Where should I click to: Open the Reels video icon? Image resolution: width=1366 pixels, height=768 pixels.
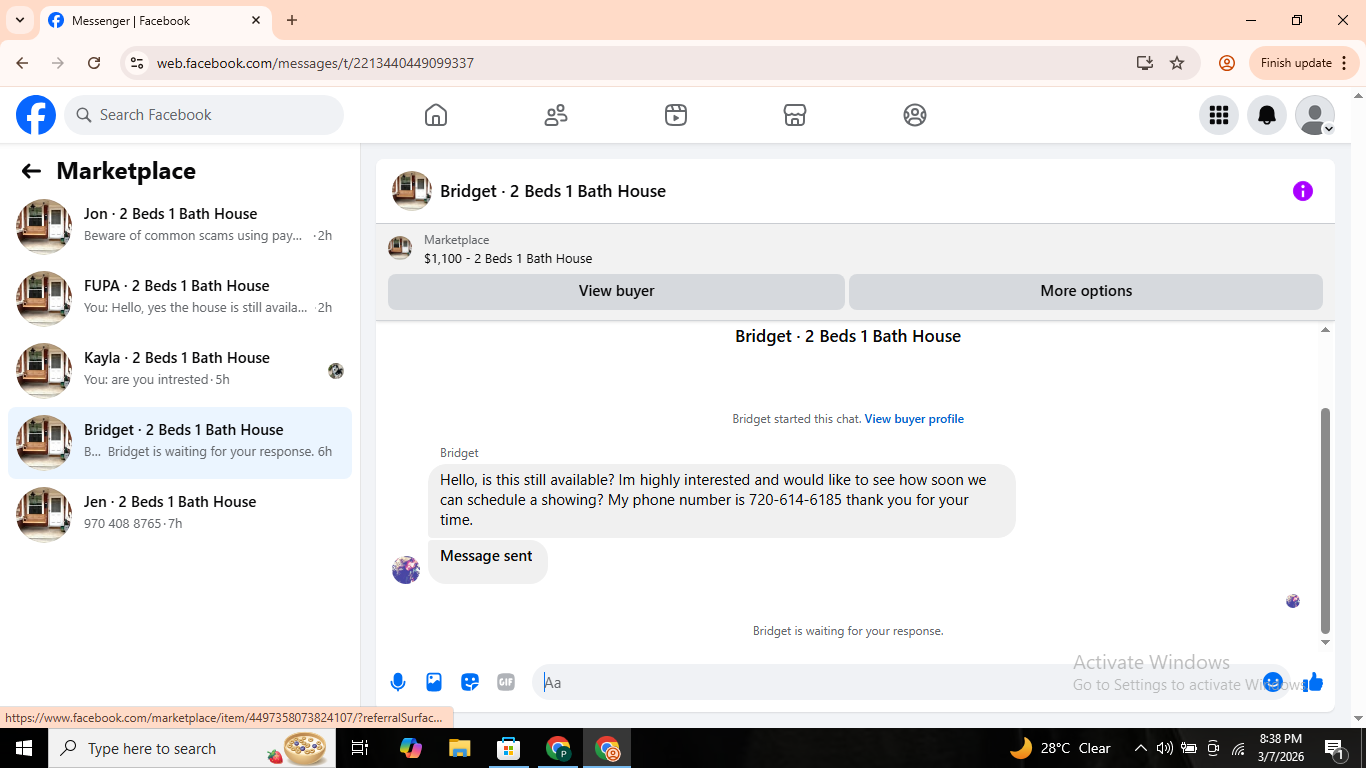tap(676, 115)
